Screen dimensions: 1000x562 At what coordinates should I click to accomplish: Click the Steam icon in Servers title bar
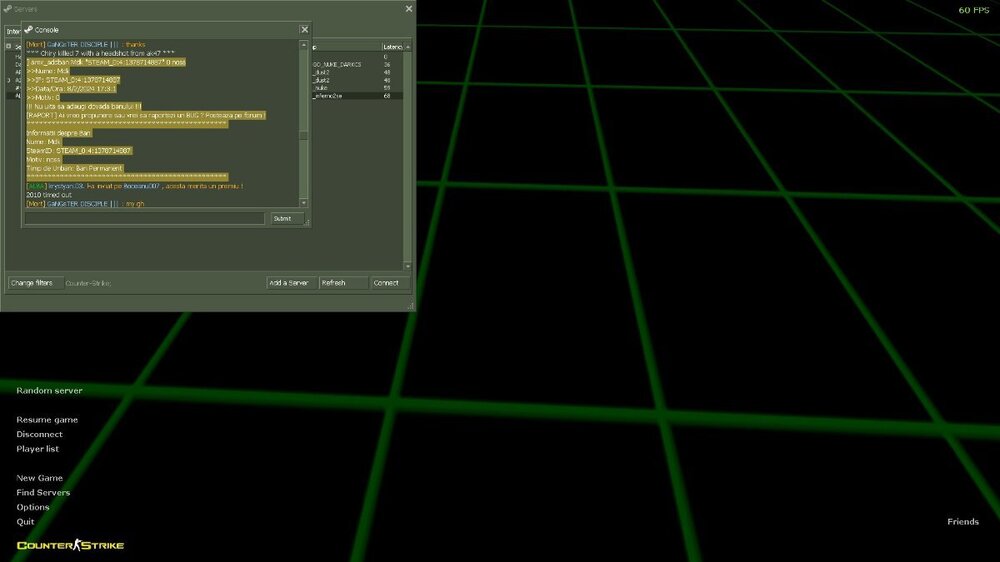[7, 9]
